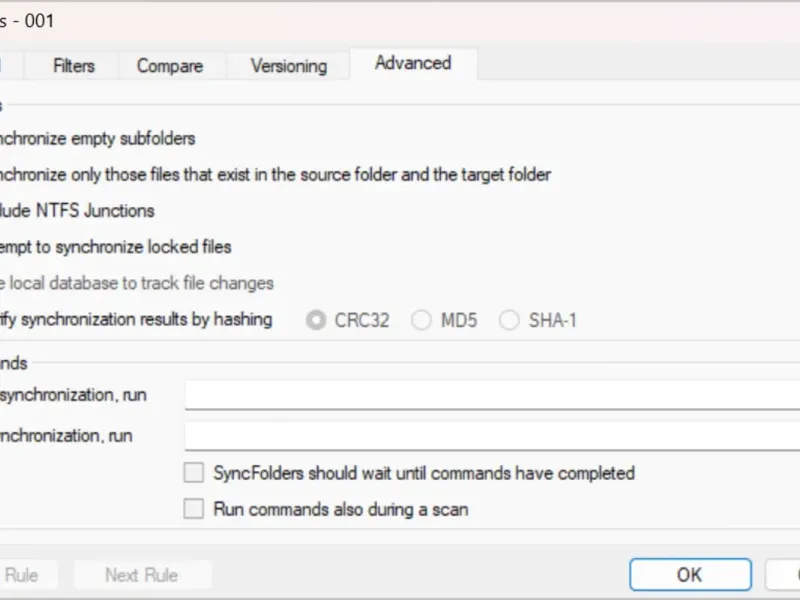
Task: Toggle the NTFS Junctions option label
Action: [x=78, y=211]
